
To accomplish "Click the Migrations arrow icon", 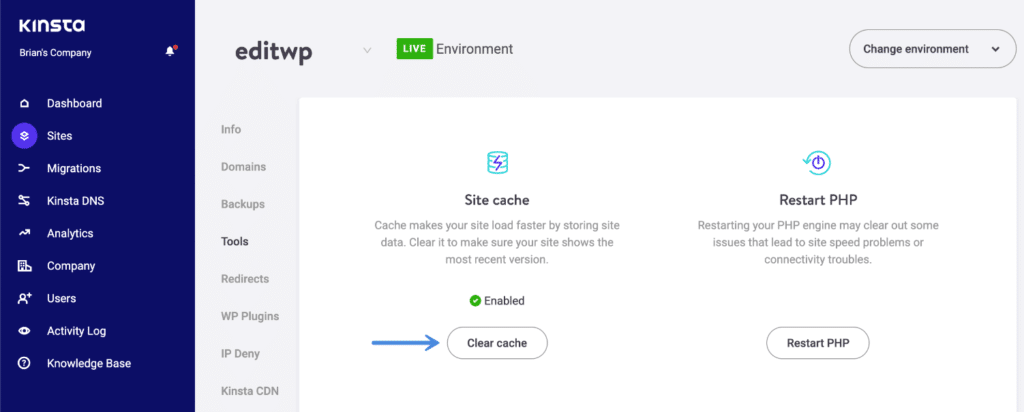I will coord(24,168).
